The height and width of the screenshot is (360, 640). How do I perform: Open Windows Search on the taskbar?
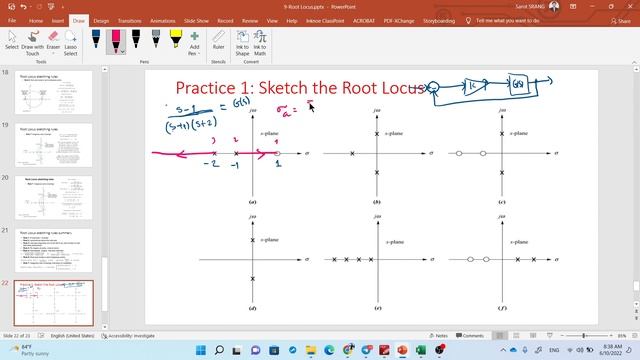219,350
